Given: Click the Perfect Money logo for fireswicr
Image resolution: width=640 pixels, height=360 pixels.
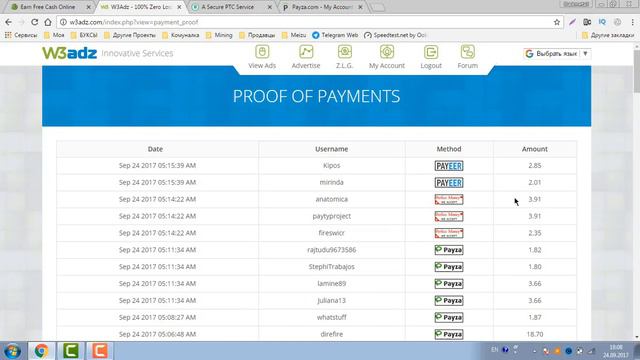Looking at the screenshot, I should point(449,233).
